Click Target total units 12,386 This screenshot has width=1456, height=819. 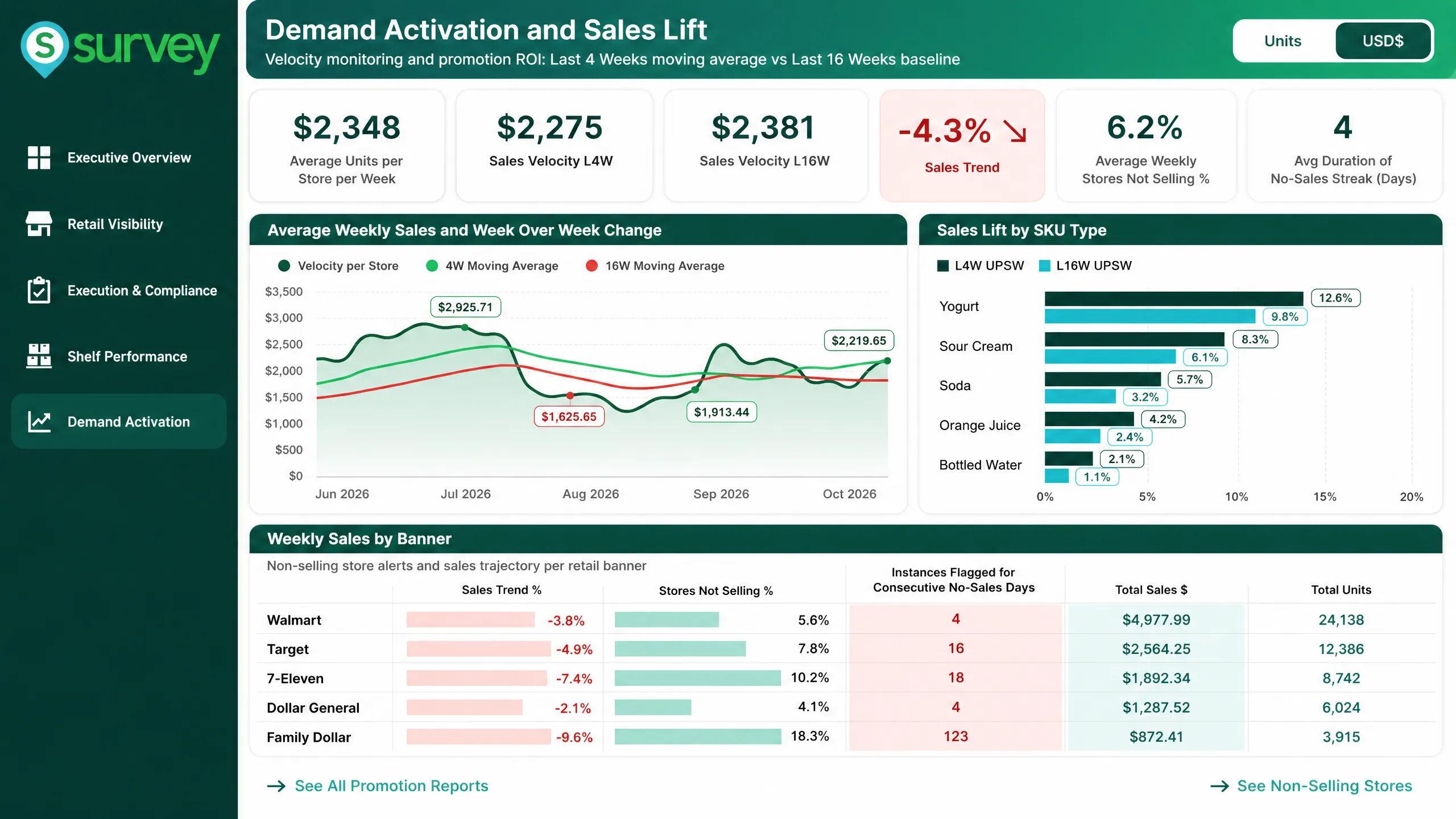[x=1341, y=649]
